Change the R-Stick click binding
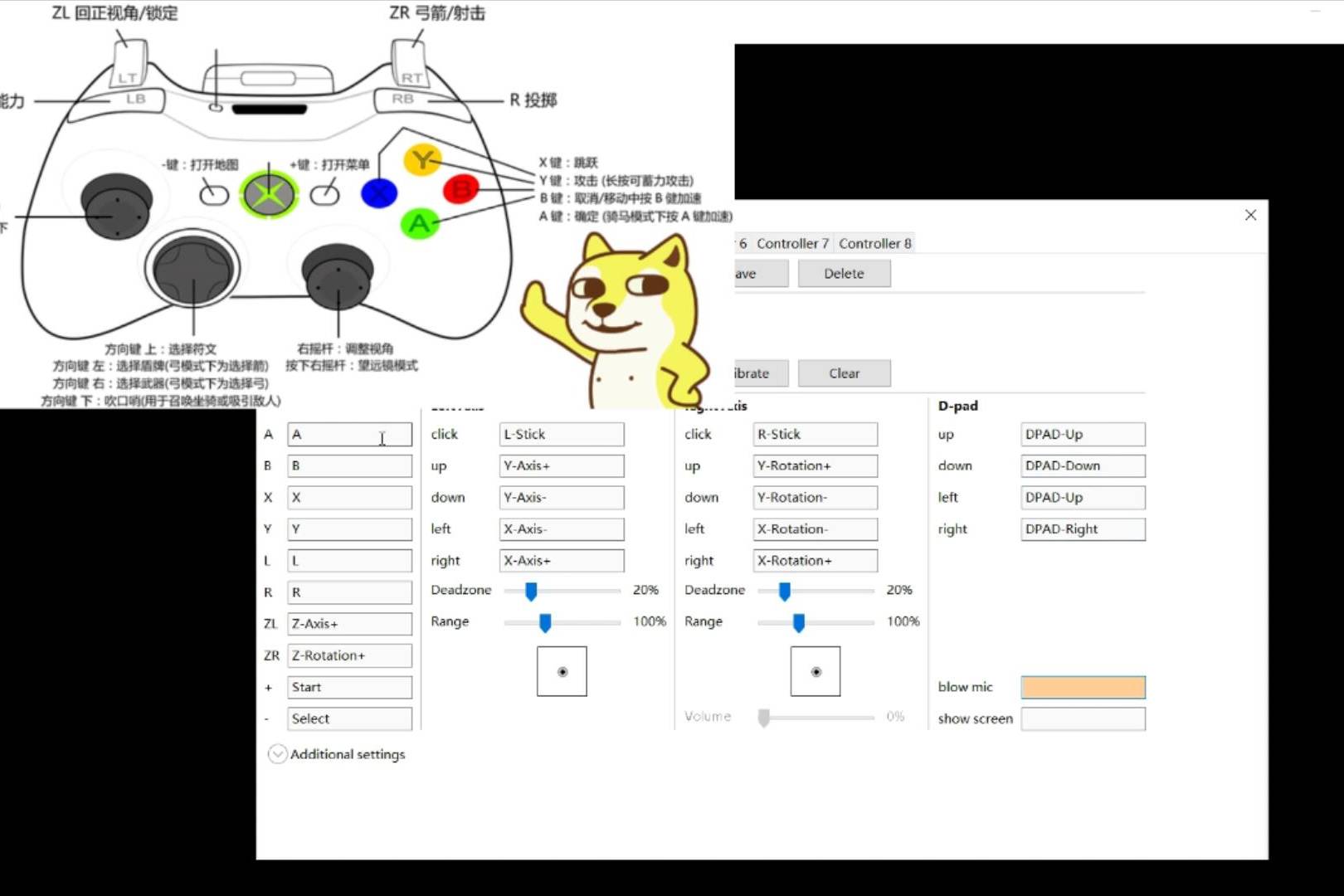The height and width of the screenshot is (896, 1344). [x=814, y=434]
